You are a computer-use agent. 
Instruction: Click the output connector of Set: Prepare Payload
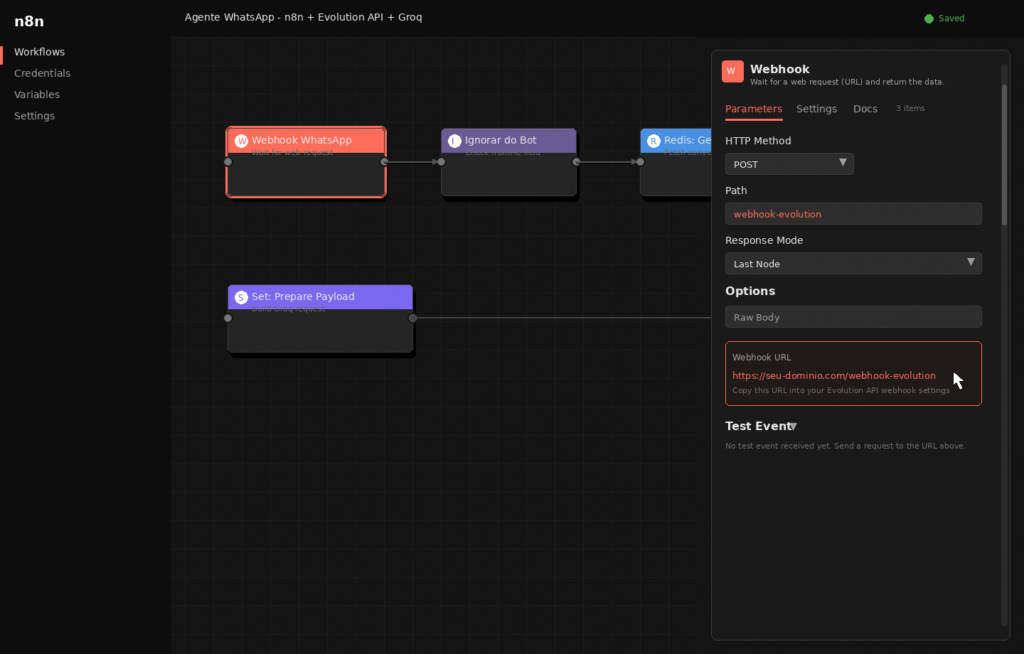(x=413, y=318)
